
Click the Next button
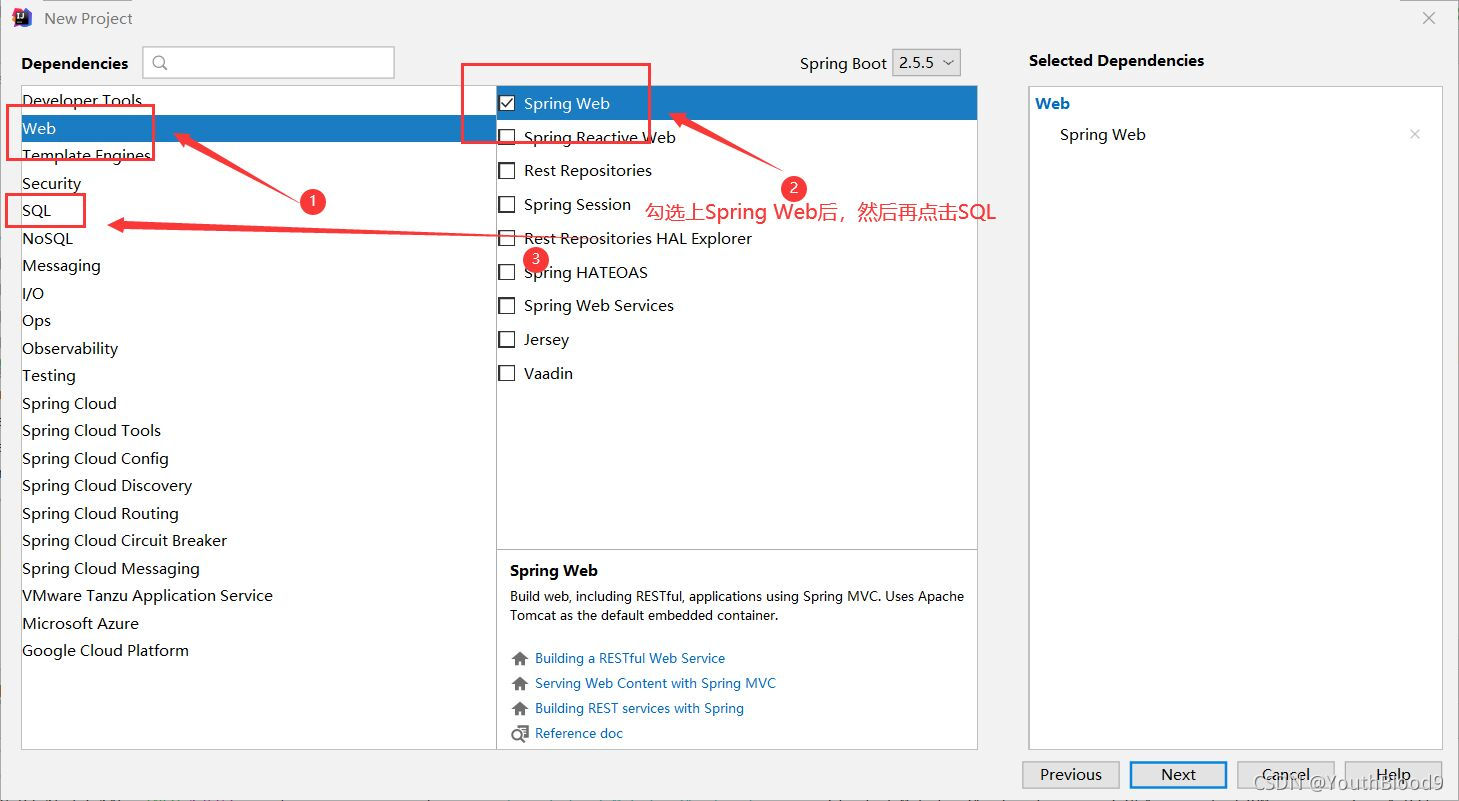[x=1178, y=774]
